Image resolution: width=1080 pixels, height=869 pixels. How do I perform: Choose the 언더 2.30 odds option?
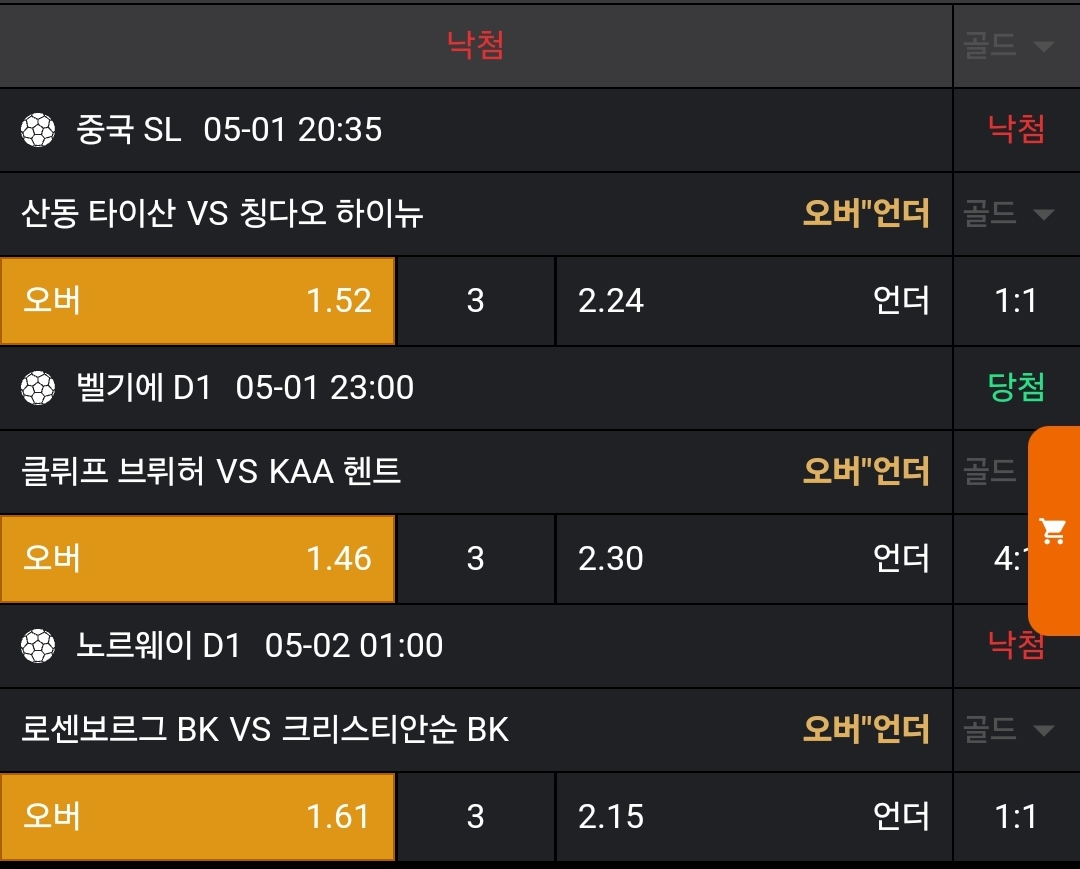point(753,559)
